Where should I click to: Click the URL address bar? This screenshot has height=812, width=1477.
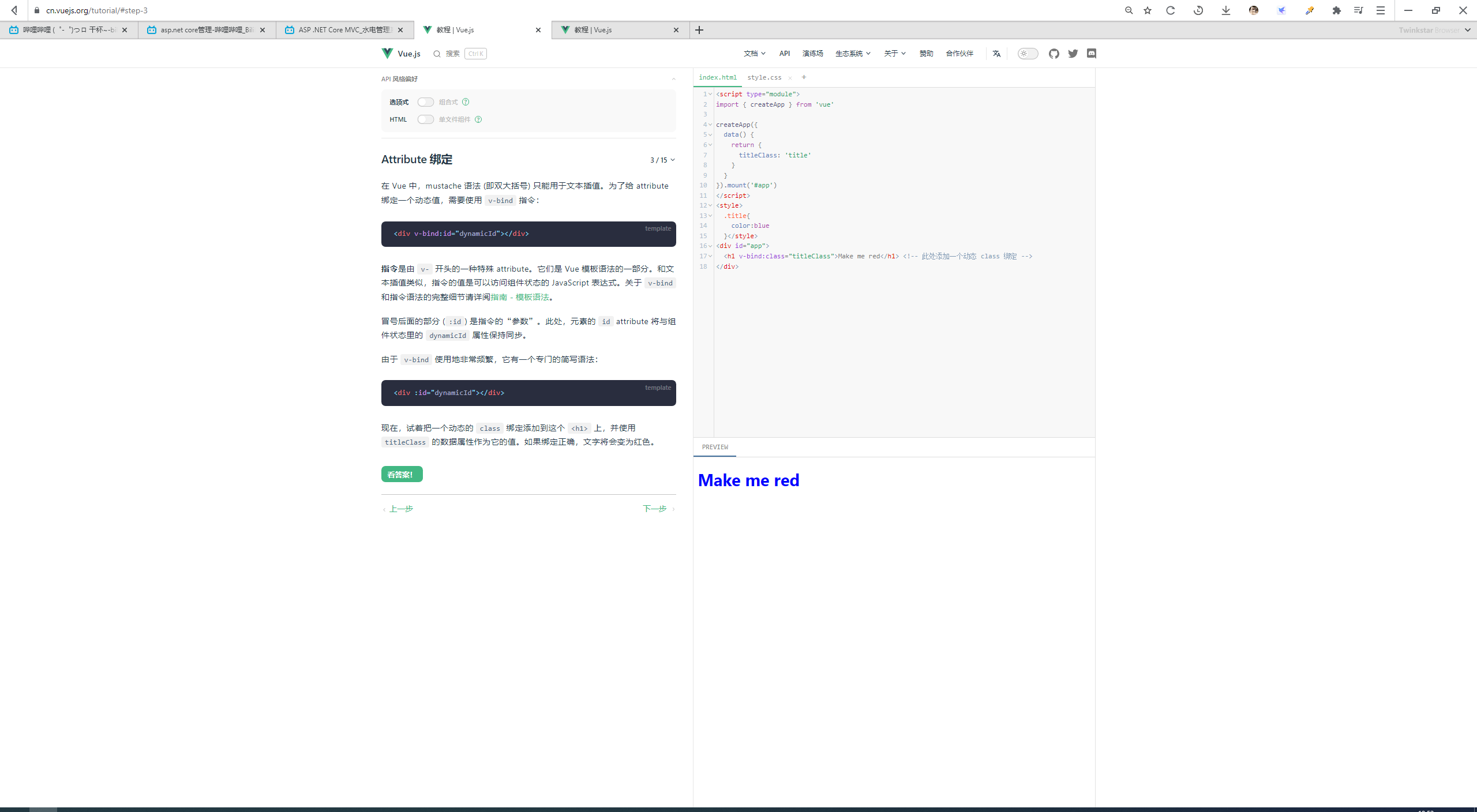point(97,10)
